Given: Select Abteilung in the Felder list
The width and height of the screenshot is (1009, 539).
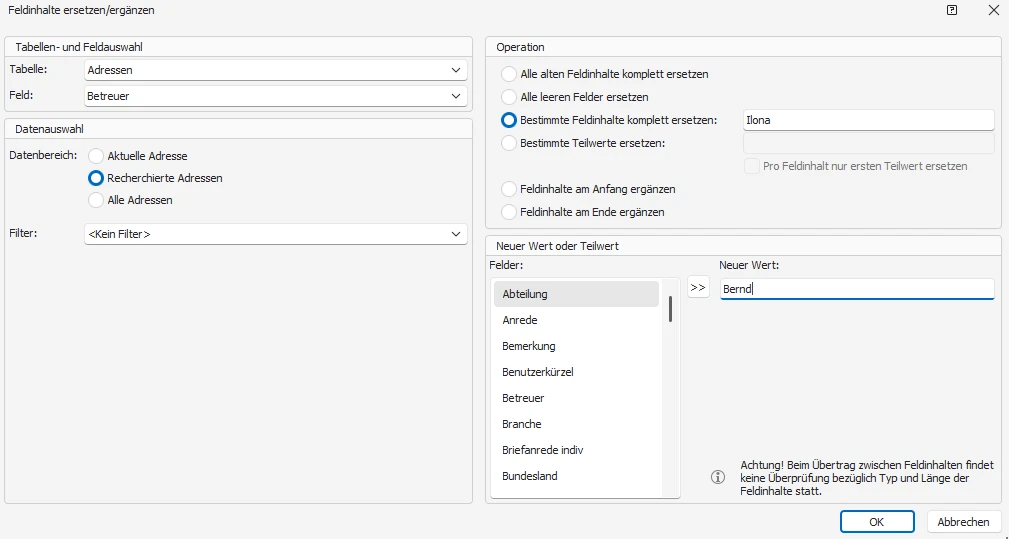Looking at the screenshot, I should [x=577, y=294].
